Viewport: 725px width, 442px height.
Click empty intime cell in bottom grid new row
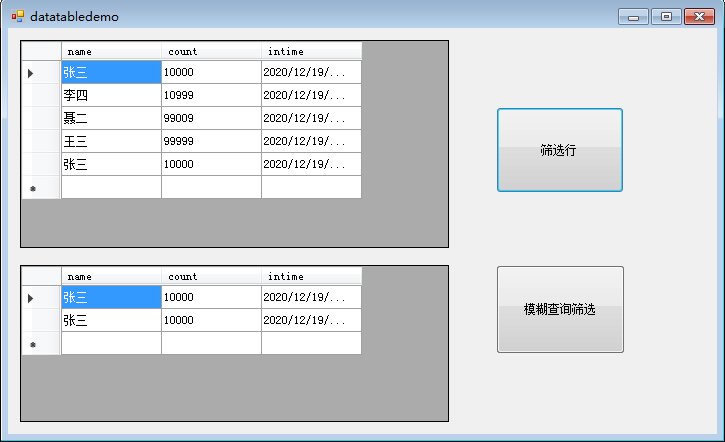click(x=311, y=344)
